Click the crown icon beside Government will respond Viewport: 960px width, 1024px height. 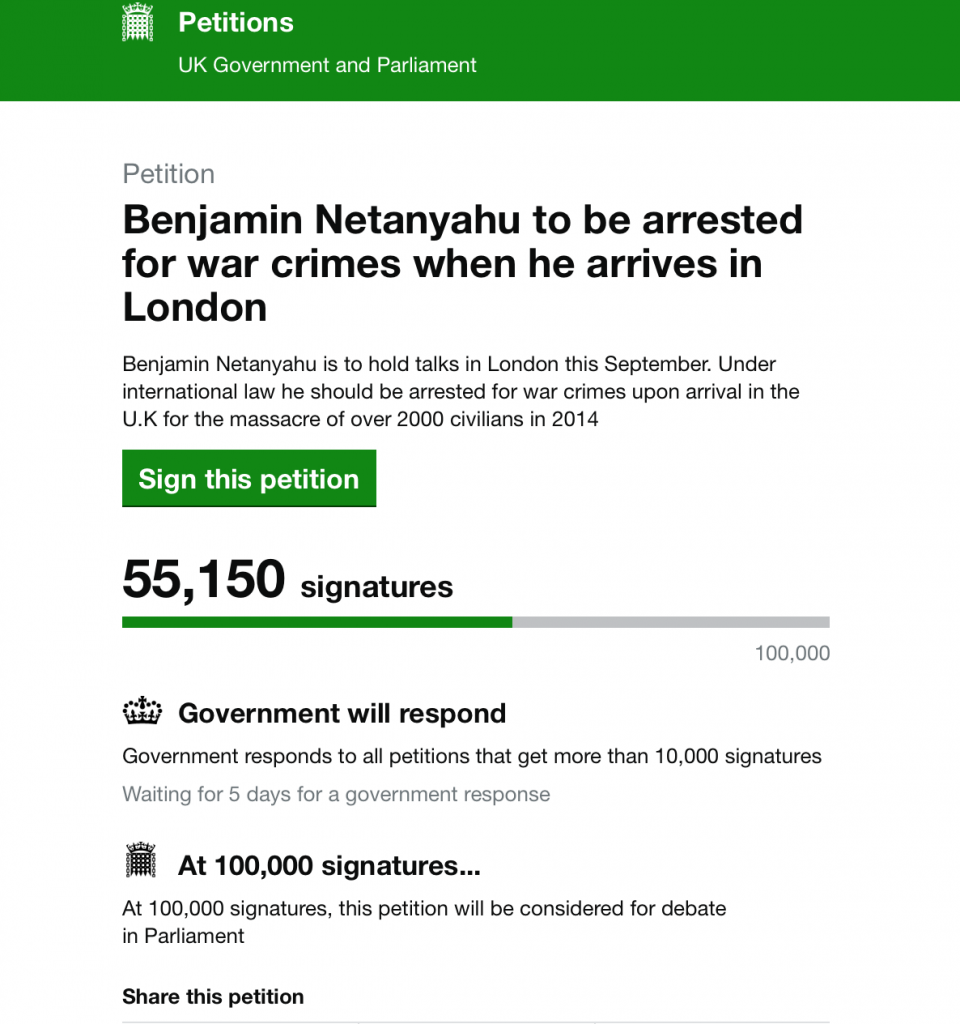142,711
